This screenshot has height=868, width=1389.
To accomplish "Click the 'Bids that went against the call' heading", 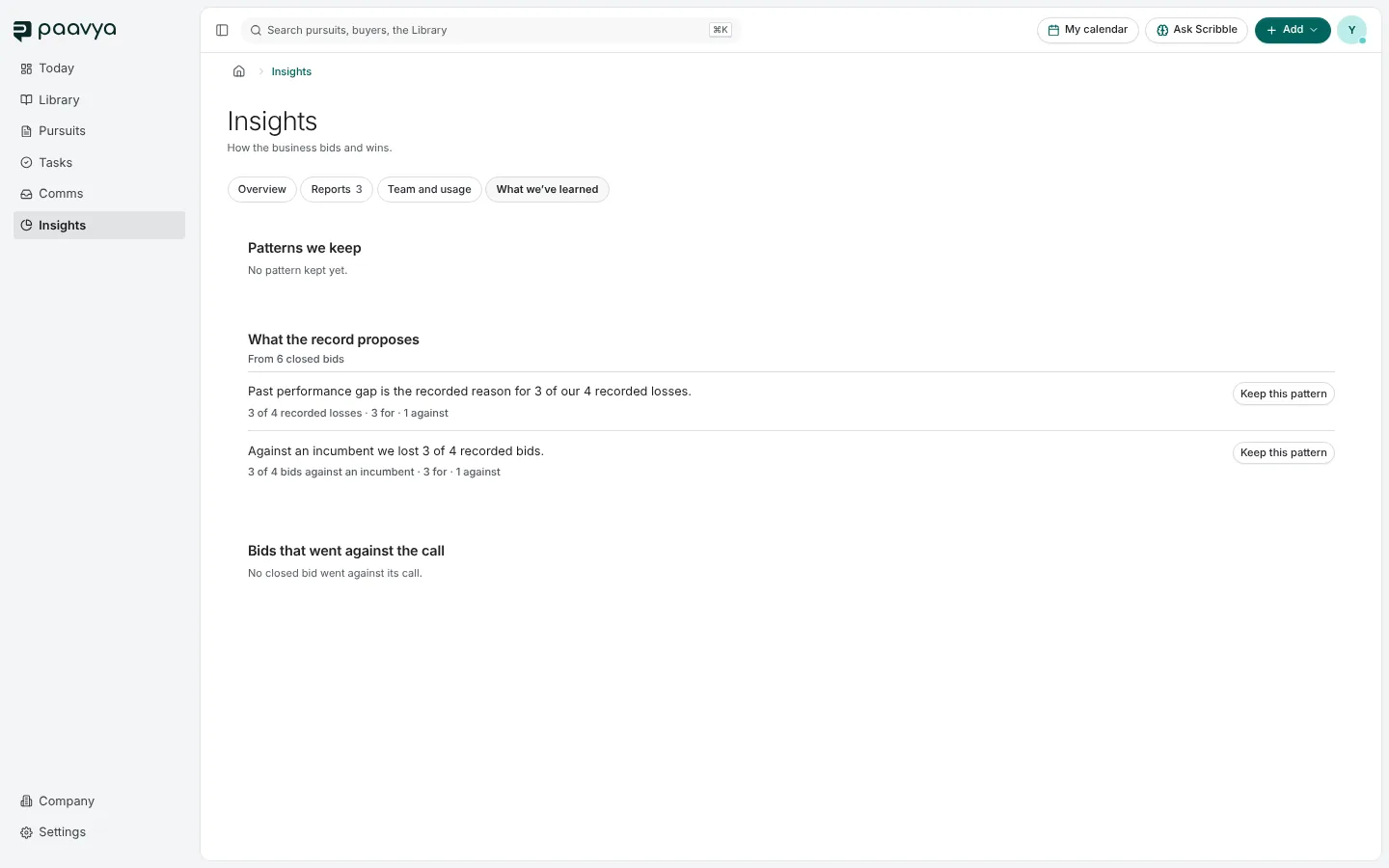I will click(346, 551).
